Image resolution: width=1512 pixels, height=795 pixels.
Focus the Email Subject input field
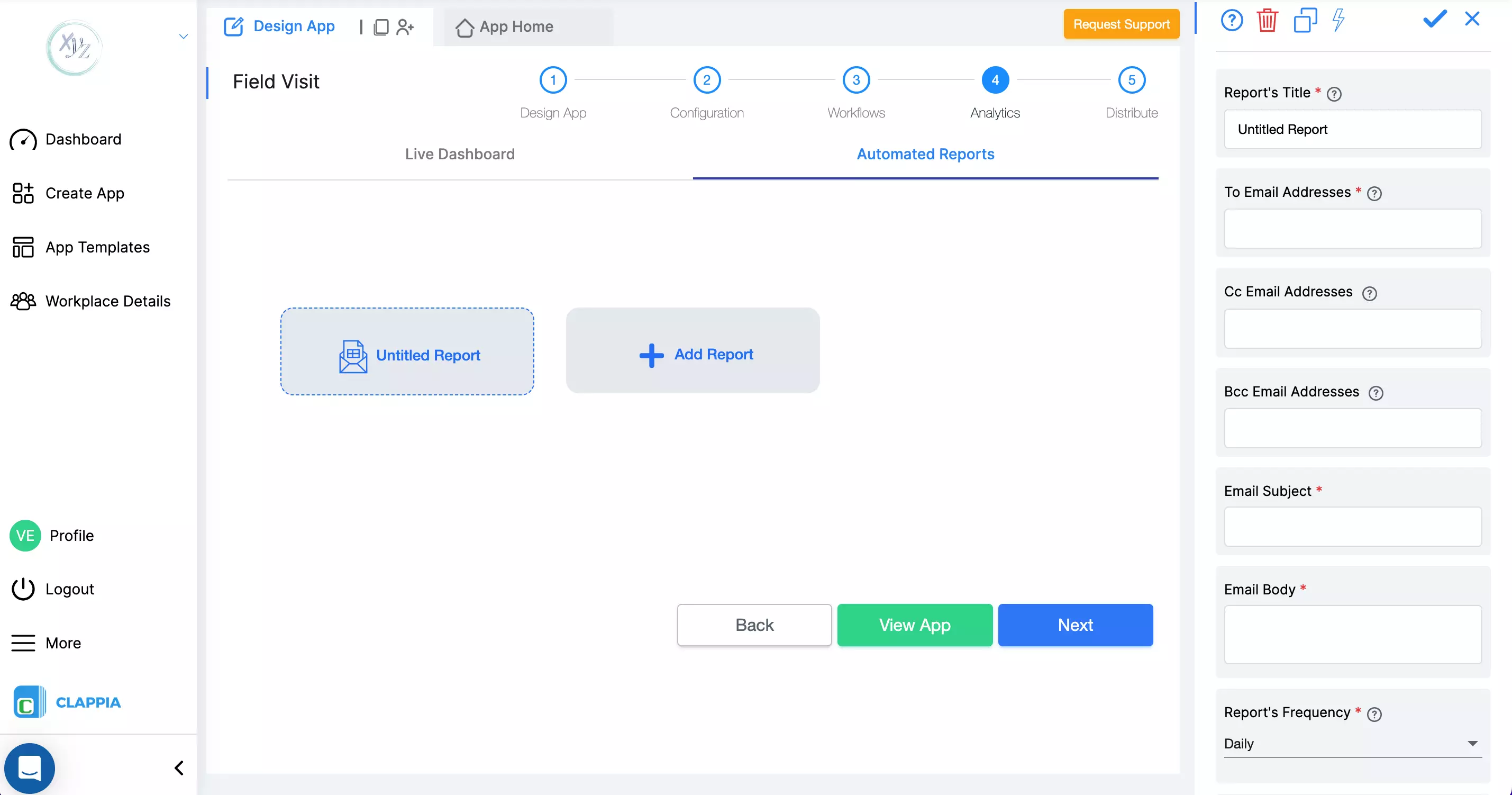(1352, 527)
